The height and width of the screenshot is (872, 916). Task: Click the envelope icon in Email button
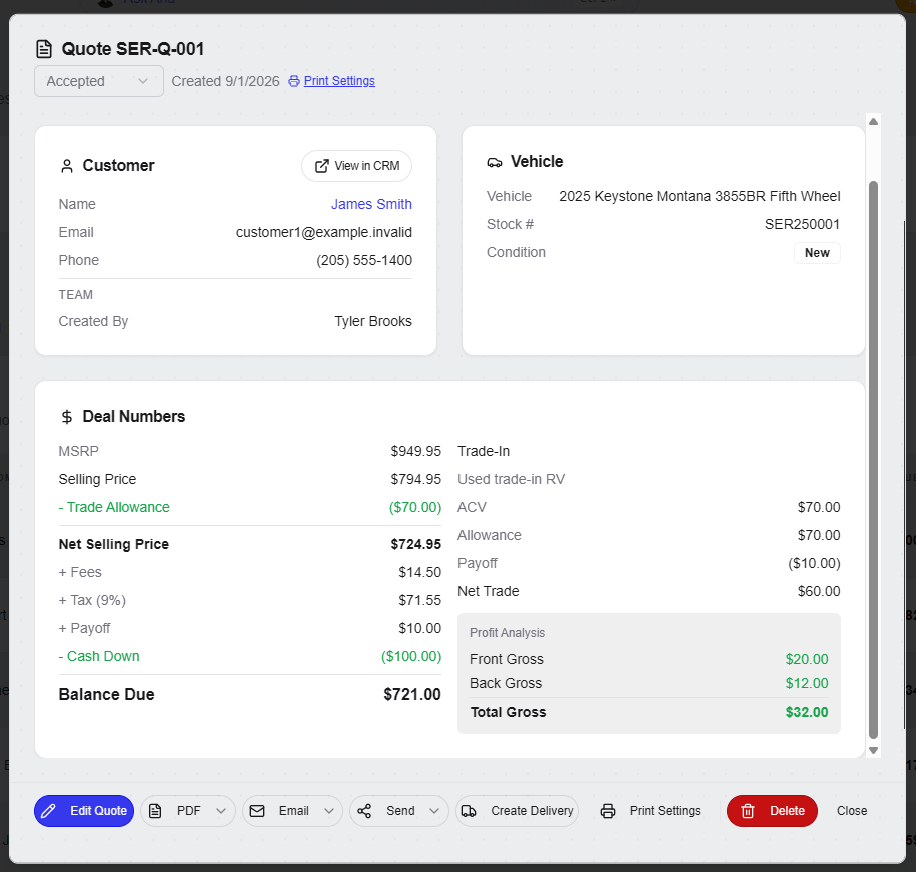257,811
